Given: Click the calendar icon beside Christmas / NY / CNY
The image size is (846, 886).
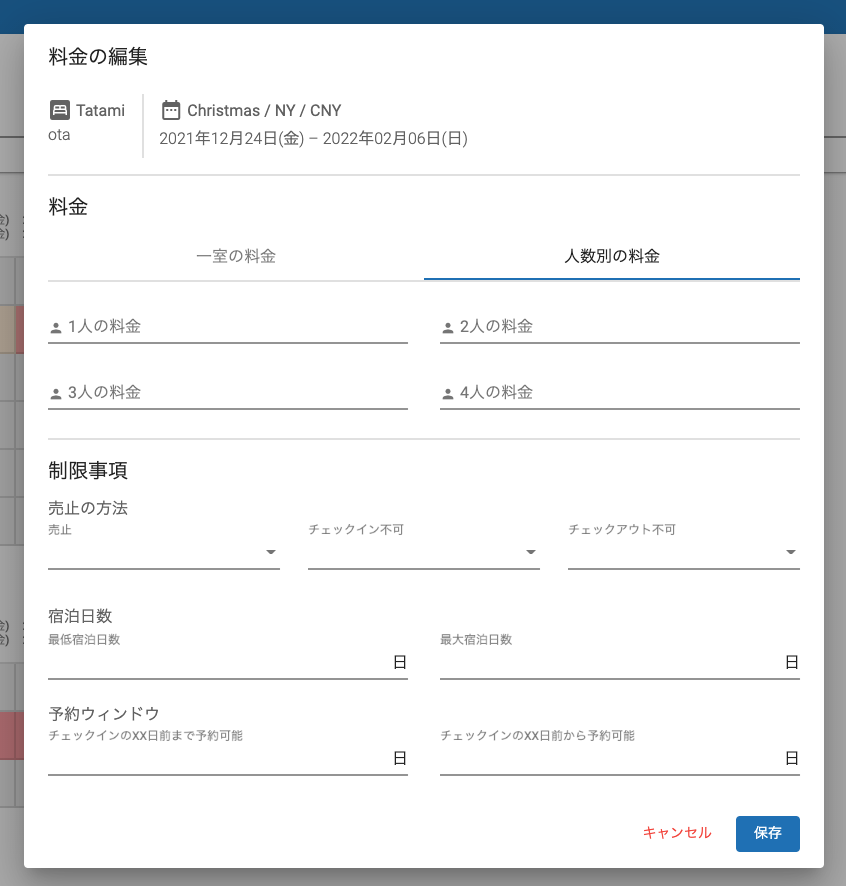Looking at the screenshot, I should [172, 110].
